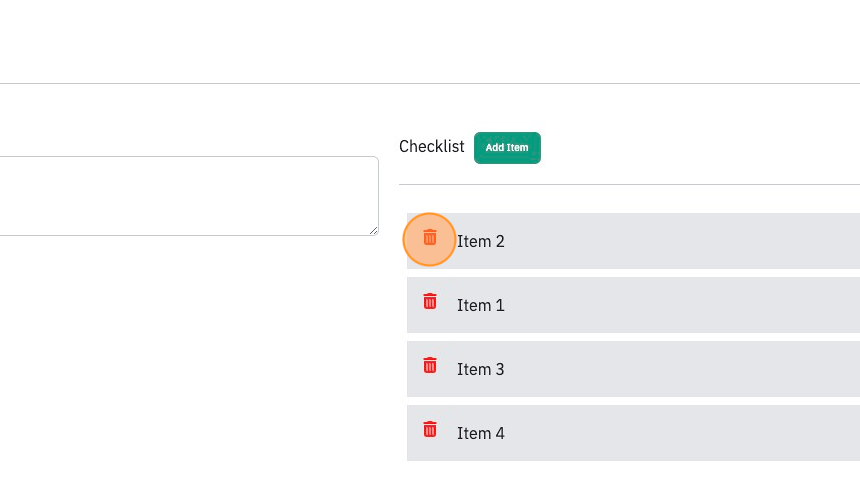Click the divider line below Checklist heading

tap(630, 185)
